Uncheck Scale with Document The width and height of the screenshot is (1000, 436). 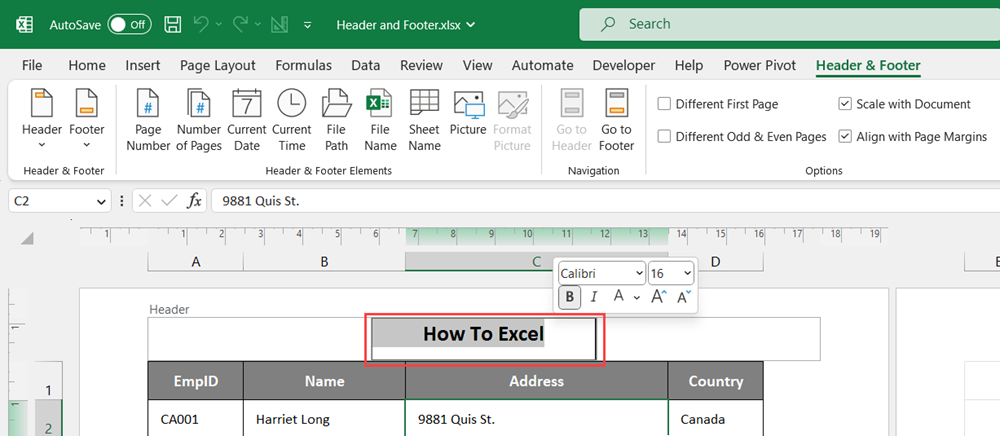point(845,104)
